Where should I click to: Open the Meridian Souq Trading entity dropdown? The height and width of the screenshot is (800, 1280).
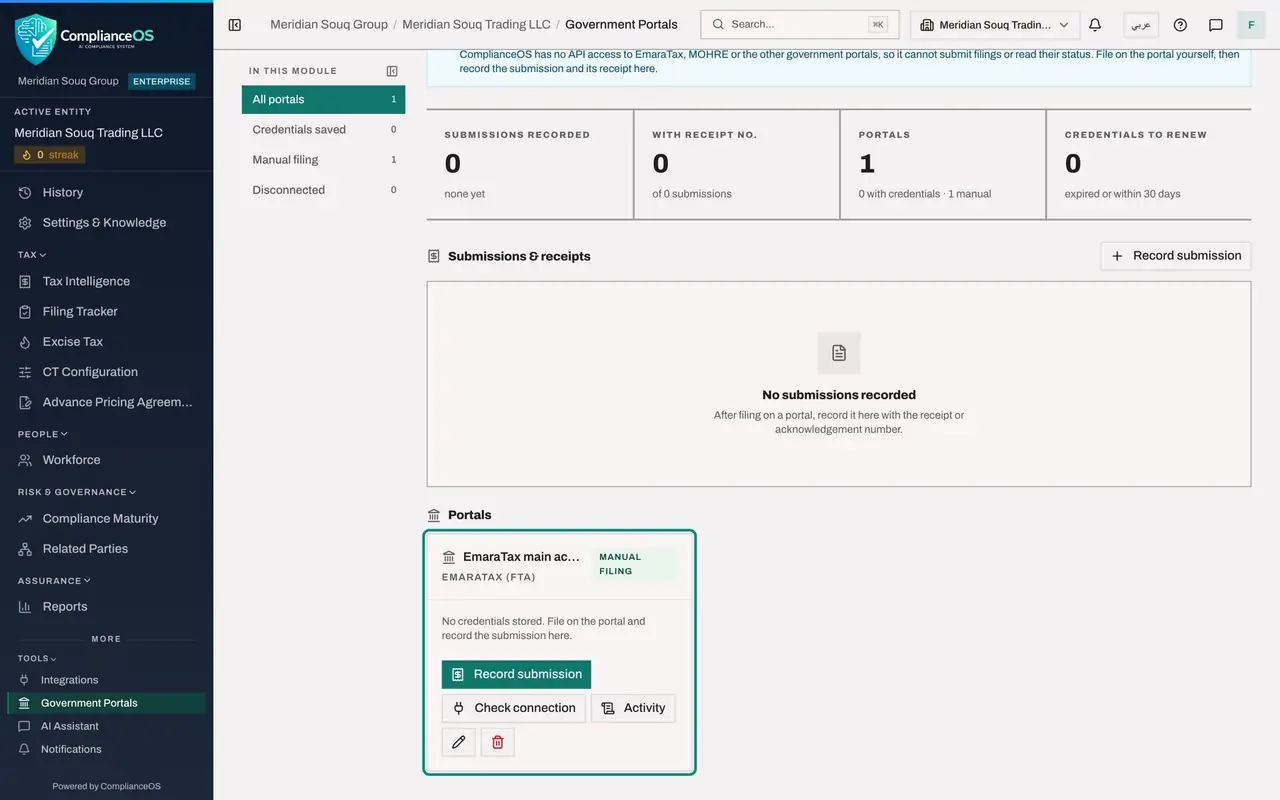[995, 25]
